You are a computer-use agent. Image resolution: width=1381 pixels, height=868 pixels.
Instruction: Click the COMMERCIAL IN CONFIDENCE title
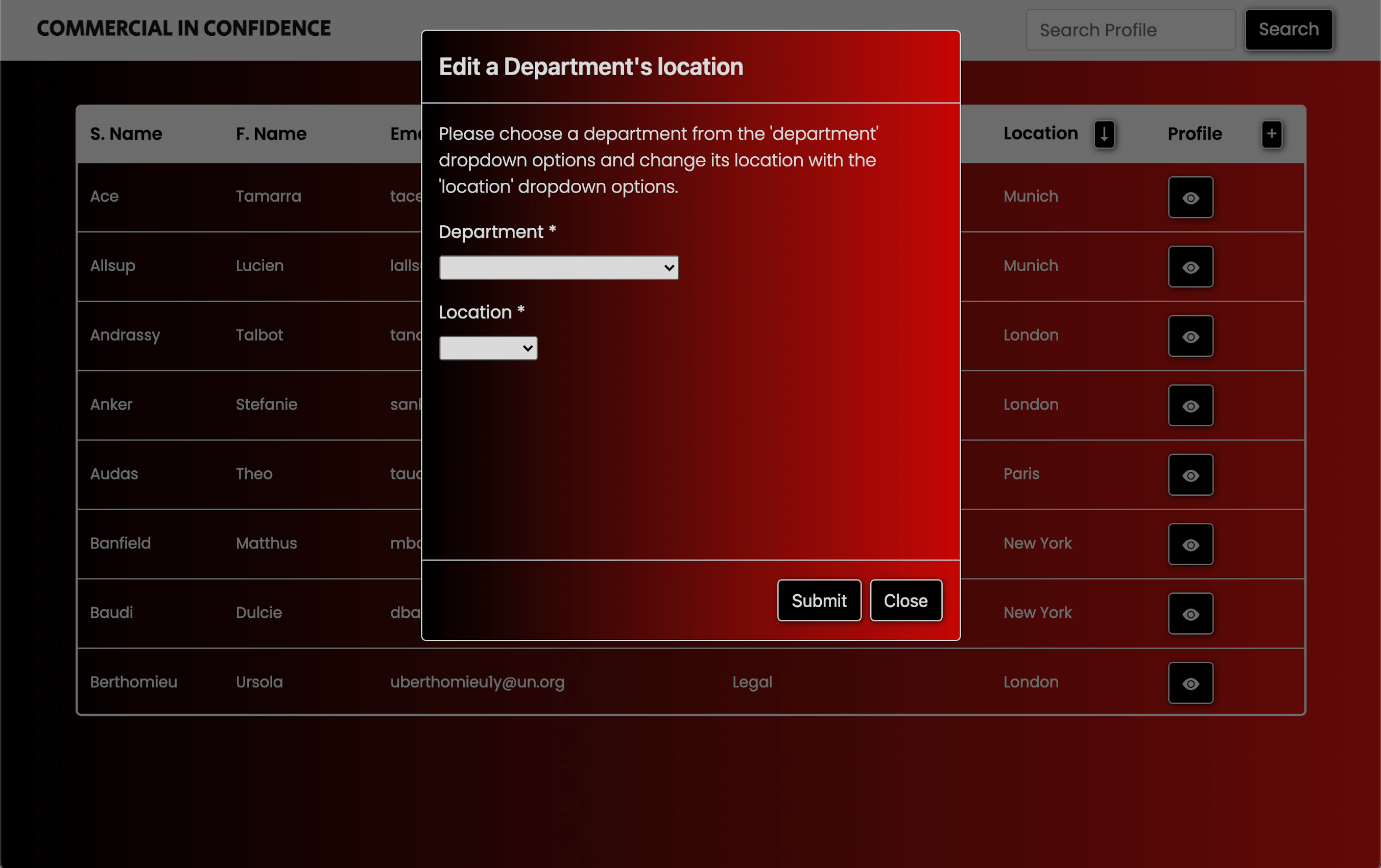tap(183, 28)
